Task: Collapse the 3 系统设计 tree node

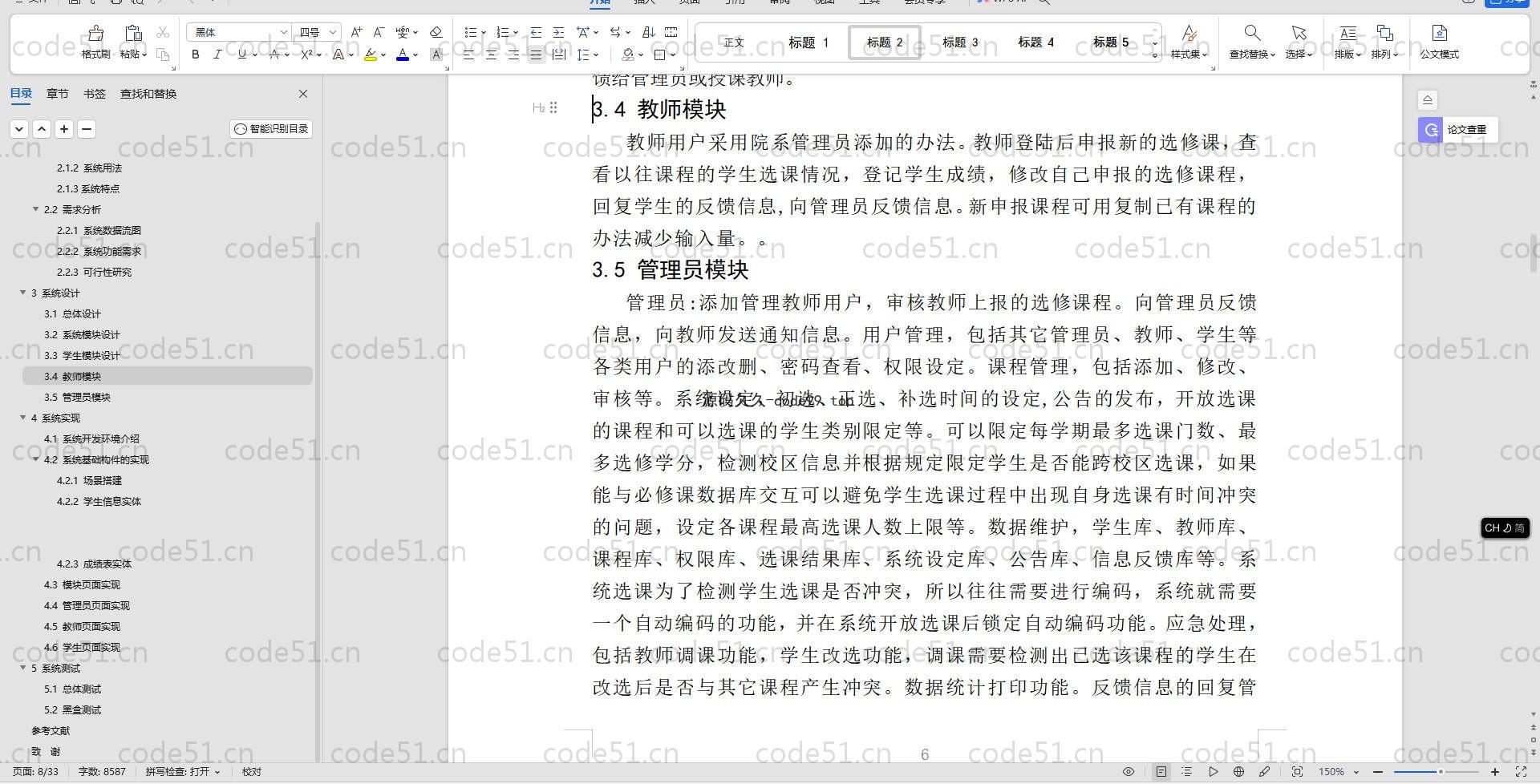Action: 23,293
